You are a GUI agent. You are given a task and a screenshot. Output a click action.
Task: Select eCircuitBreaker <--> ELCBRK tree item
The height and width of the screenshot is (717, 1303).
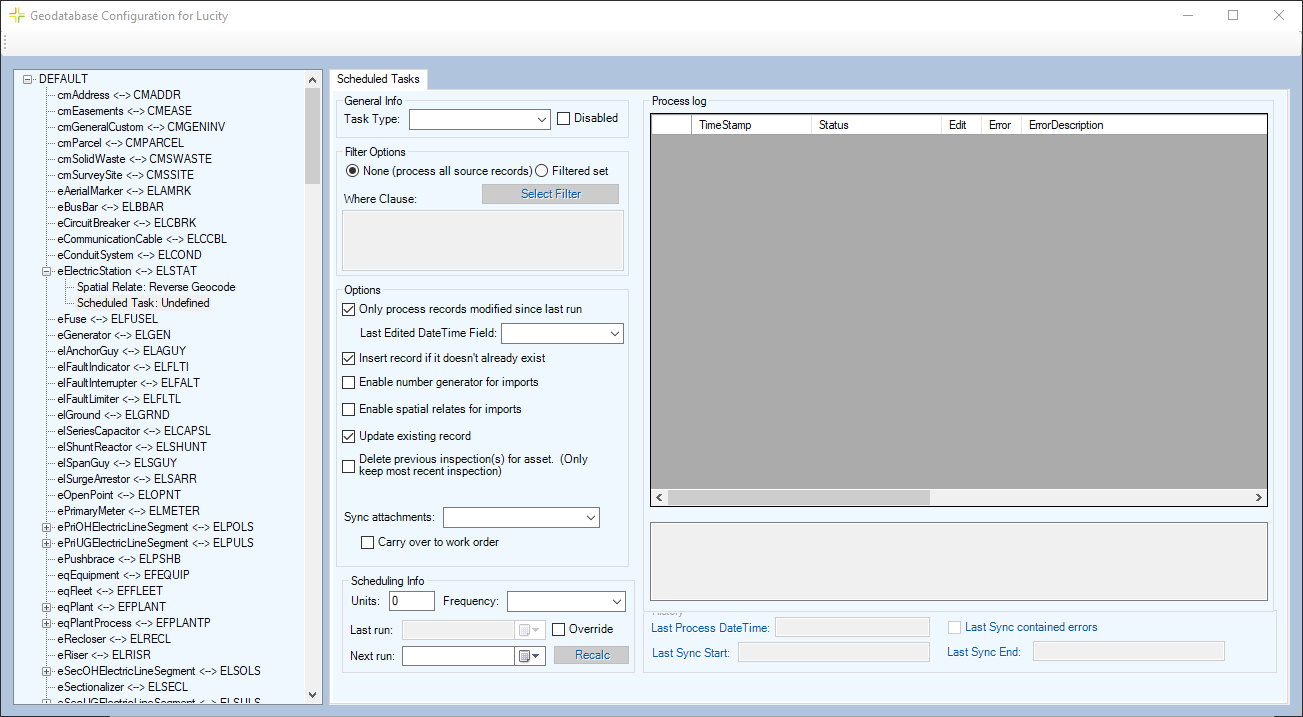point(126,223)
